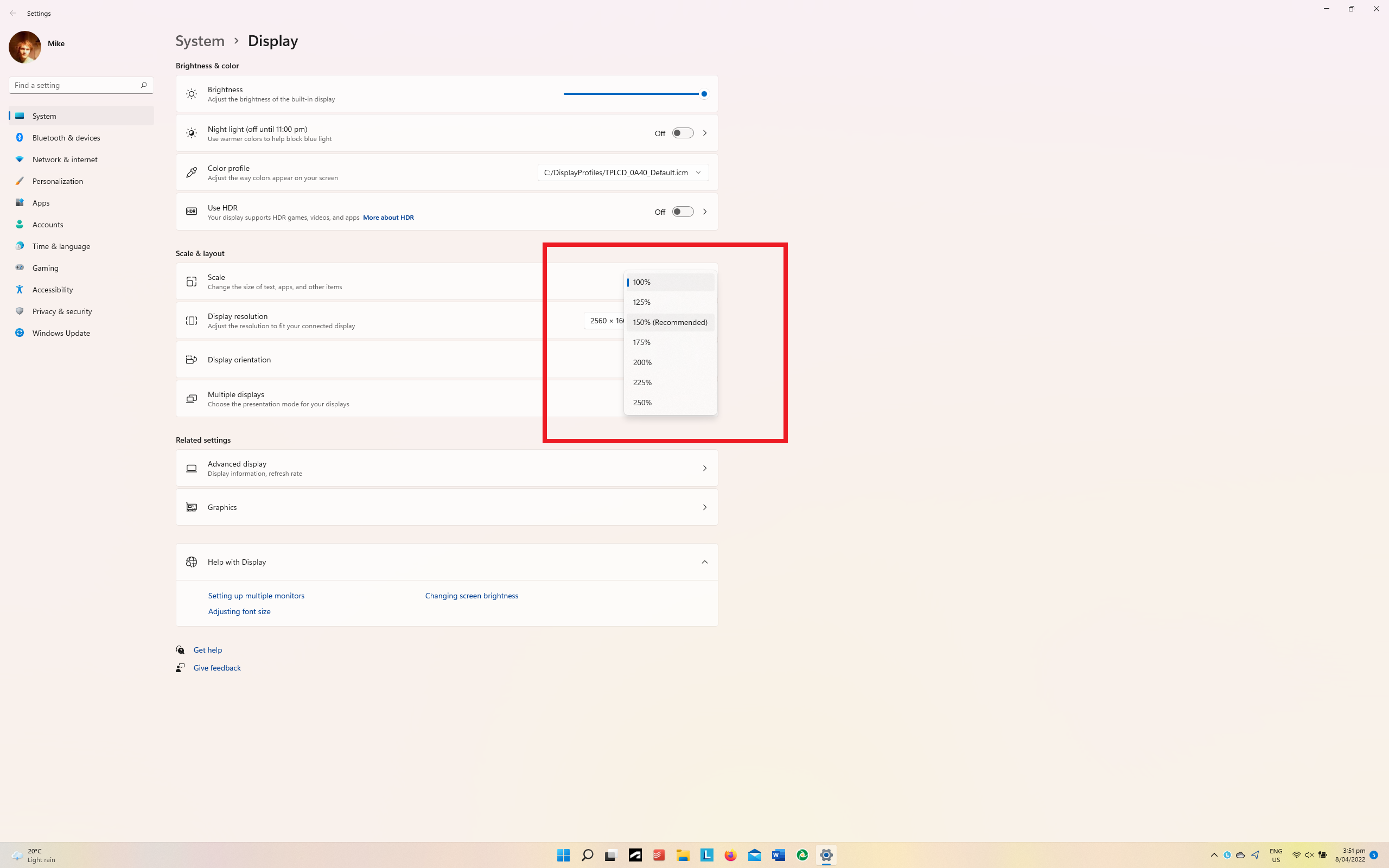Click the Brightness slider track
Image resolution: width=1389 pixels, height=868 pixels.
[x=632, y=93]
